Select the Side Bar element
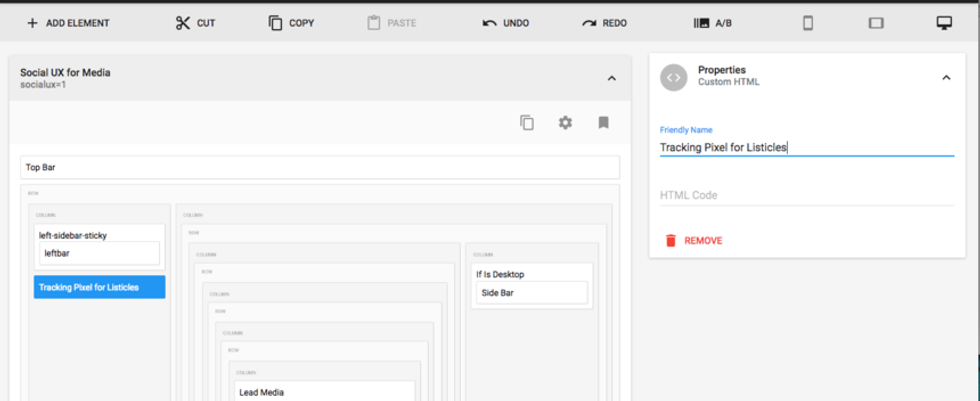The width and height of the screenshot is (980, 401). click(531, 293)
